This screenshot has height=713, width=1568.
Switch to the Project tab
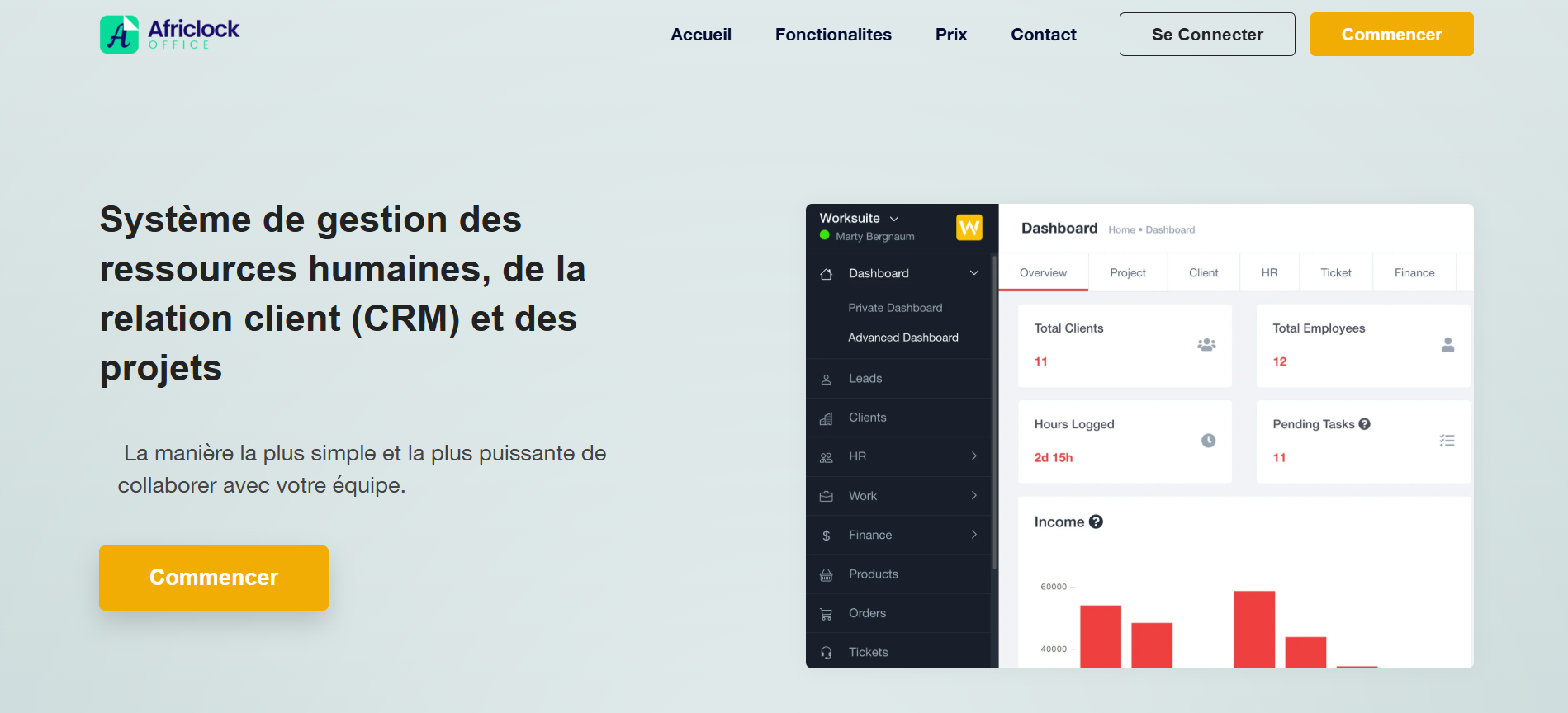pyautogui.click(x=1127, y=273)
